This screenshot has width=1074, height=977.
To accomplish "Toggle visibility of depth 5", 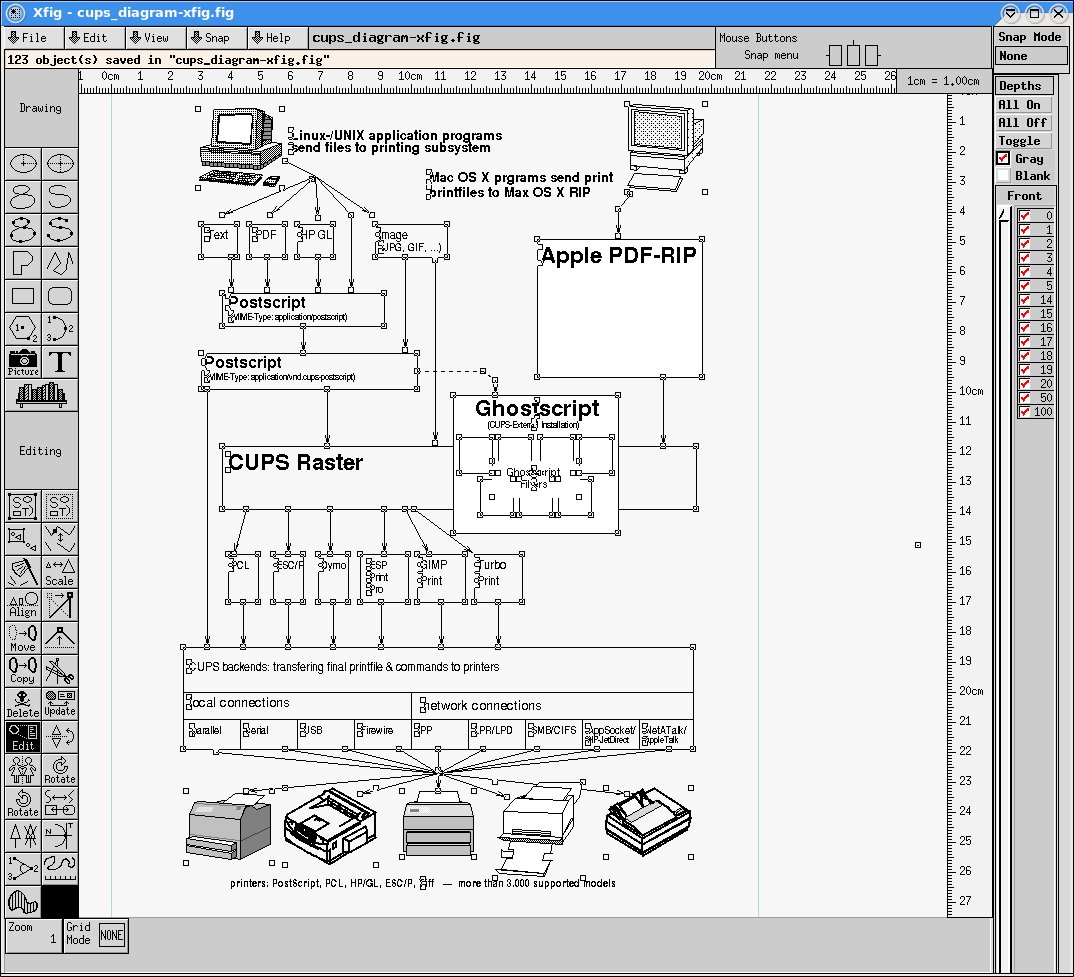I will click(x=1025, y=286).
